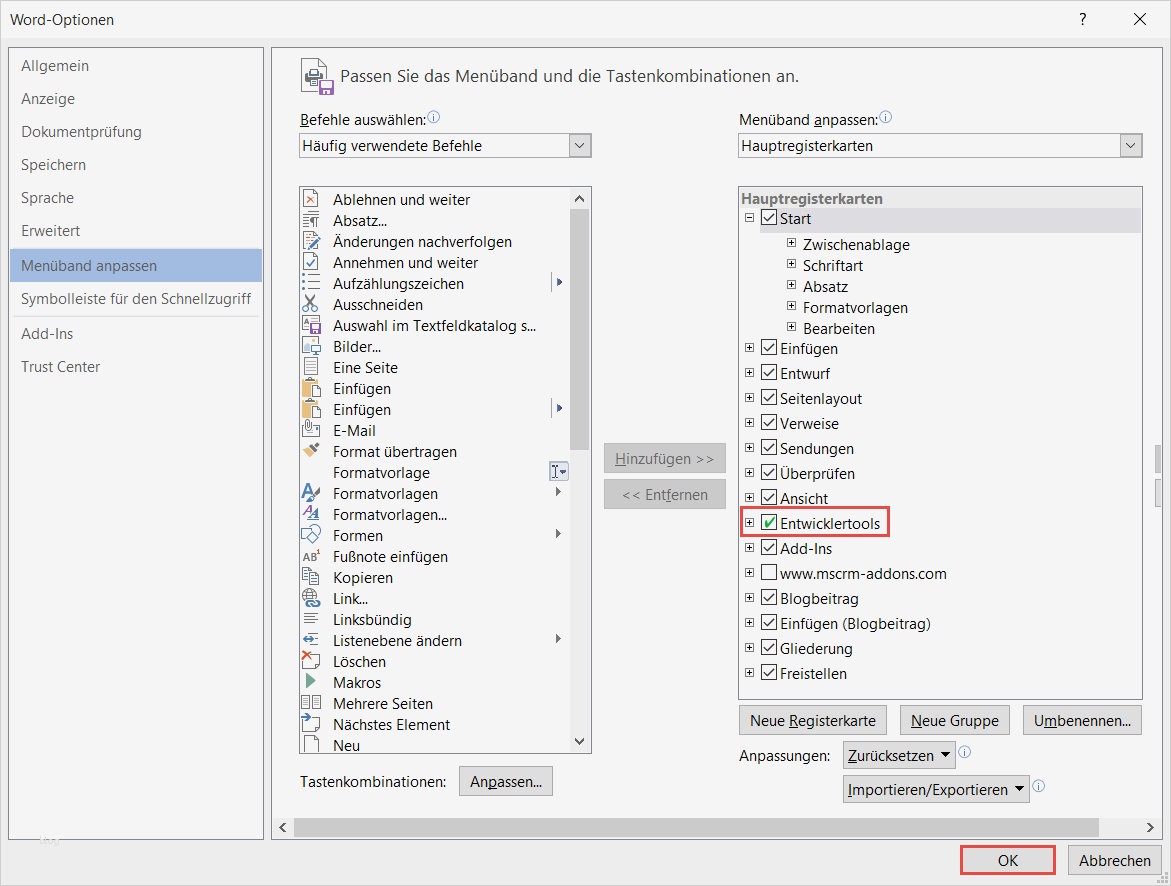
Task: Click the Kopieren icon in command list
Action: [x=311, y=577]
